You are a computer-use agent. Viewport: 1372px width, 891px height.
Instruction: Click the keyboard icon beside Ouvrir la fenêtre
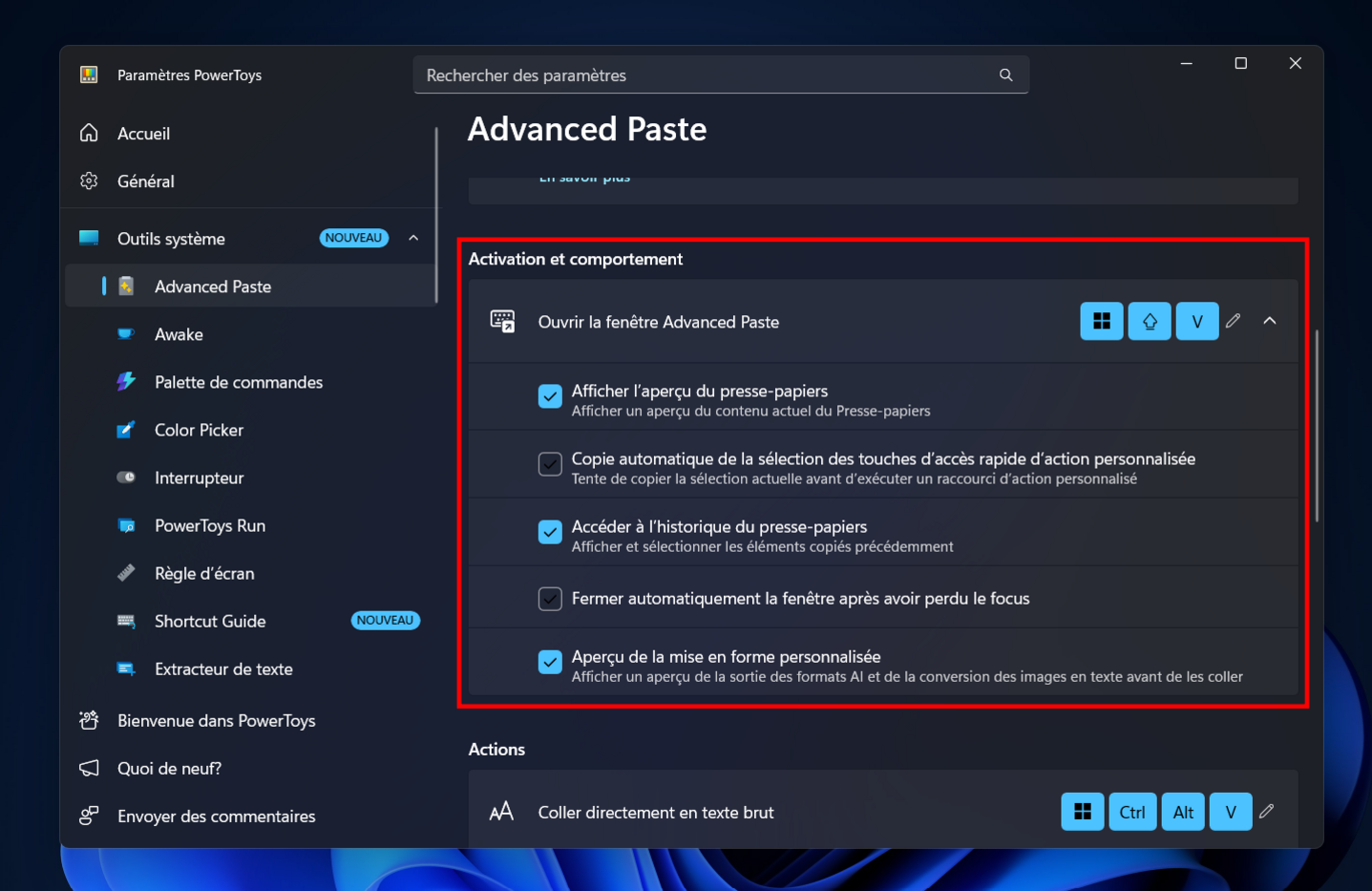502,321
